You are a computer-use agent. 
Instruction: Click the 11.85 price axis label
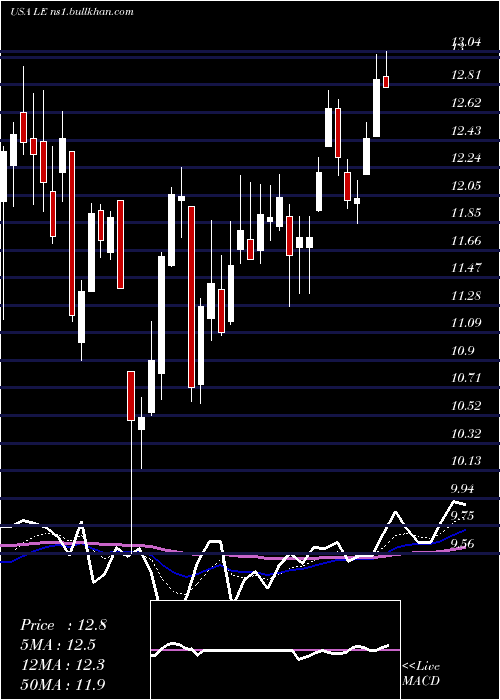pos(466,213)
